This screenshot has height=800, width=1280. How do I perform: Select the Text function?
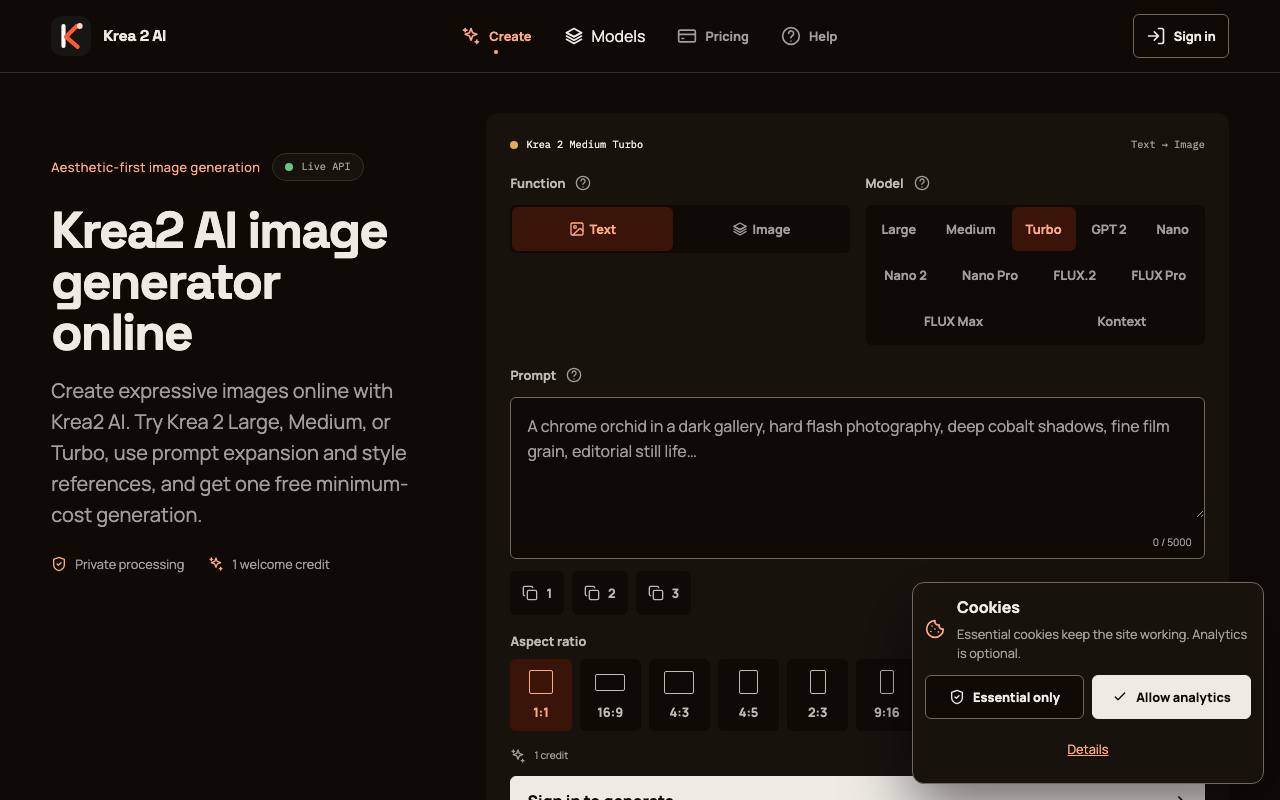[x=592, y=229]
